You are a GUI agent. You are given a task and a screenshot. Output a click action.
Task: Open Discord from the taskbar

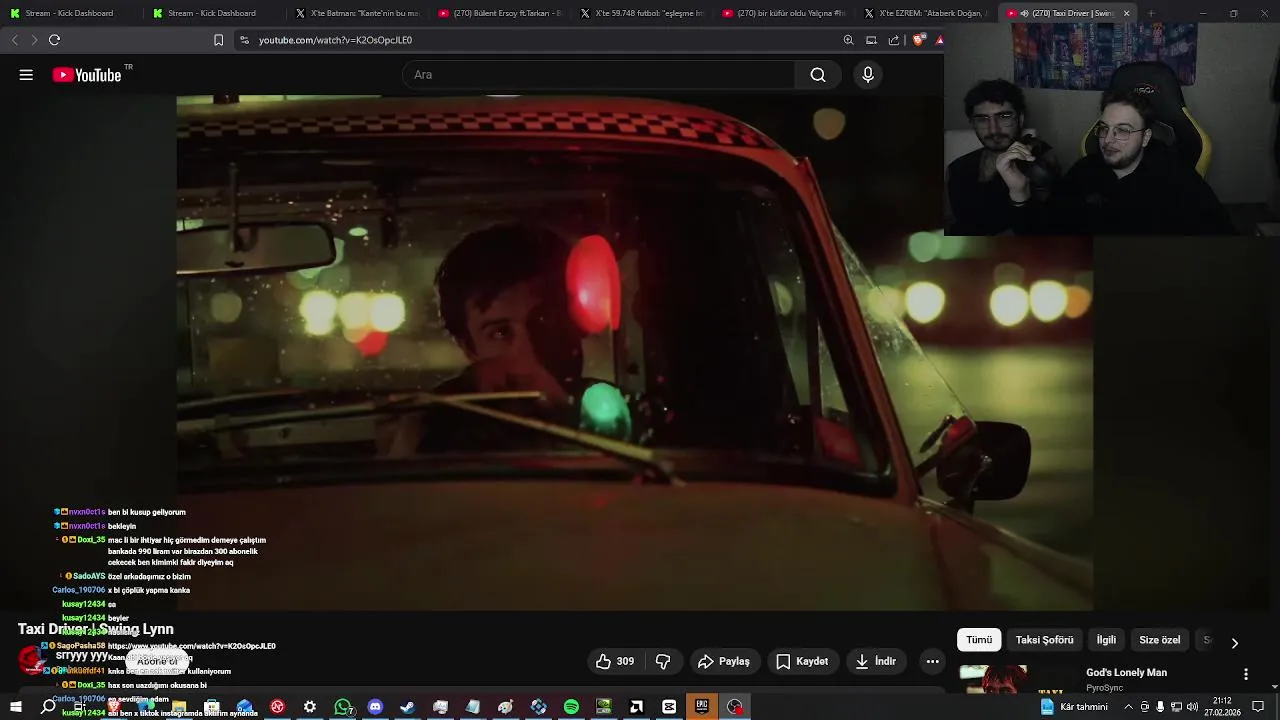tap(375, 707)
